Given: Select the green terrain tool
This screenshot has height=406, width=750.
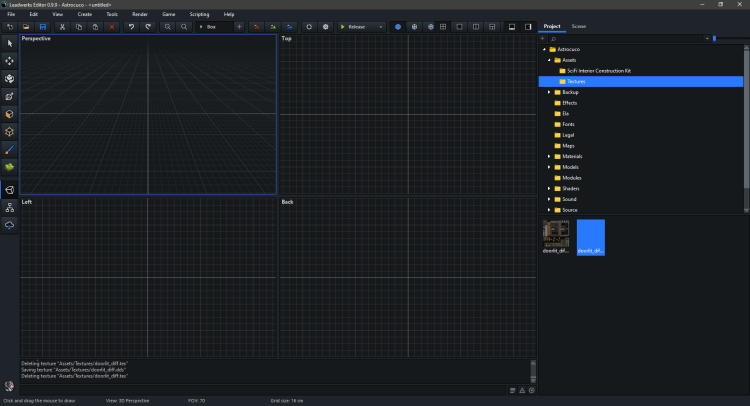Looking at the screenshot, I should (x=10, y=166).
